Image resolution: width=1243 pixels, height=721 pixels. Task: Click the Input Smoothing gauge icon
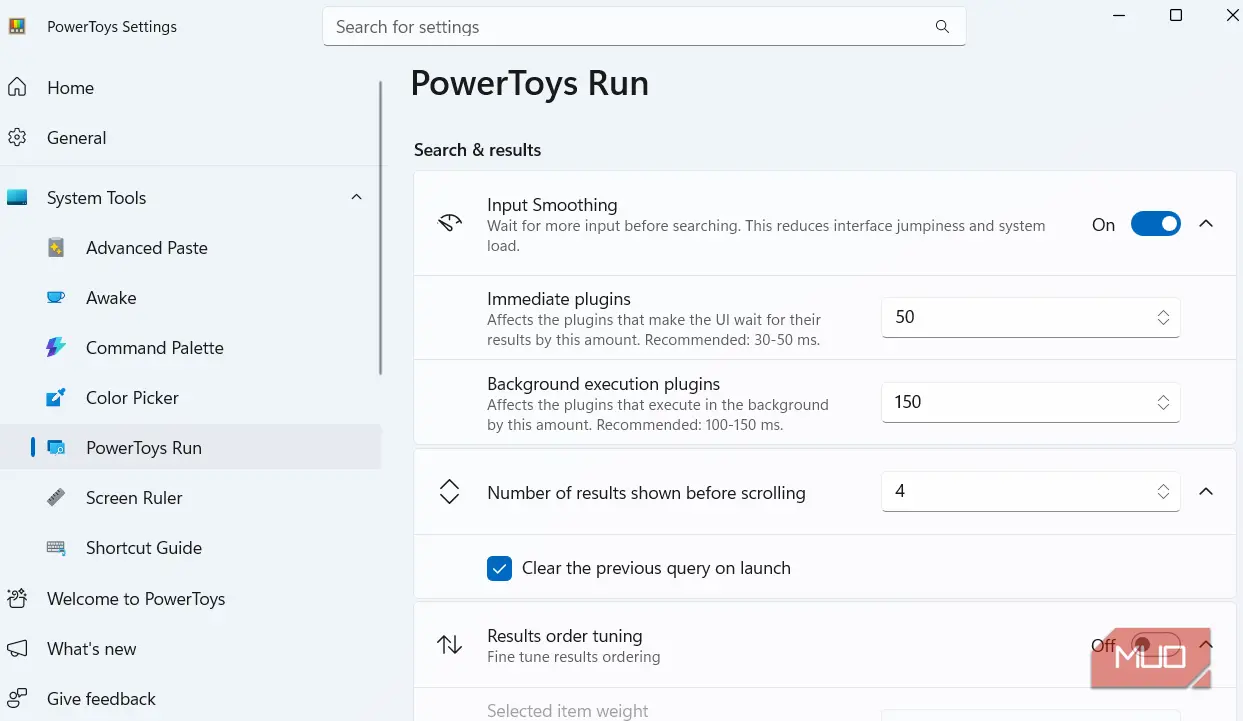tap(450, 223)
